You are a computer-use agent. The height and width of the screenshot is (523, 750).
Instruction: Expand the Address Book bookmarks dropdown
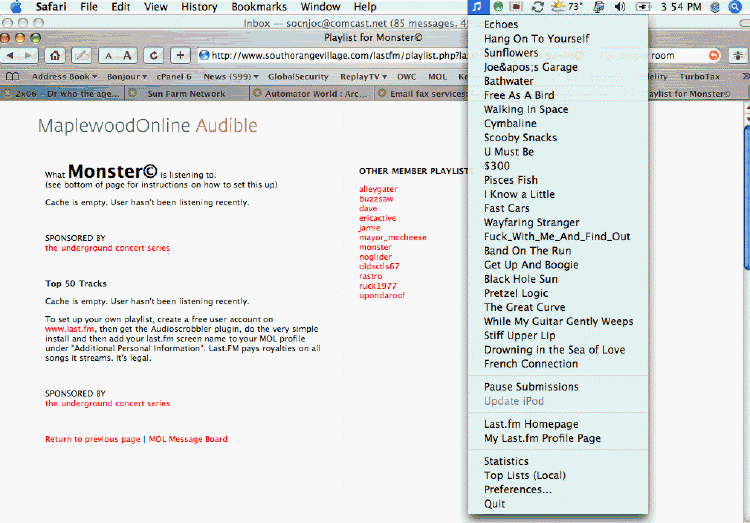(x=65, y=77)
